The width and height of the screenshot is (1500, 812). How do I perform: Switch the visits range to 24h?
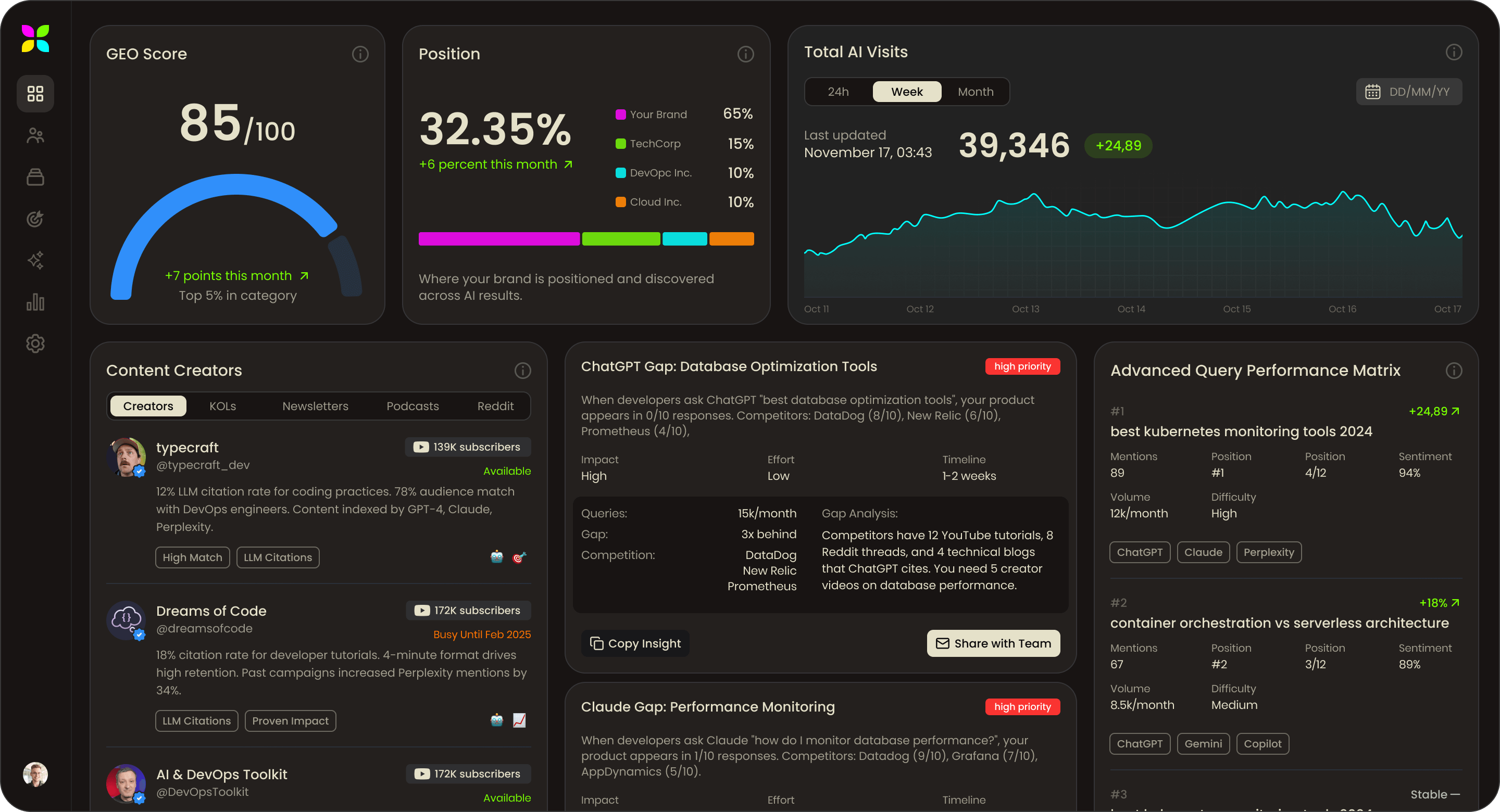coord(838,92)
